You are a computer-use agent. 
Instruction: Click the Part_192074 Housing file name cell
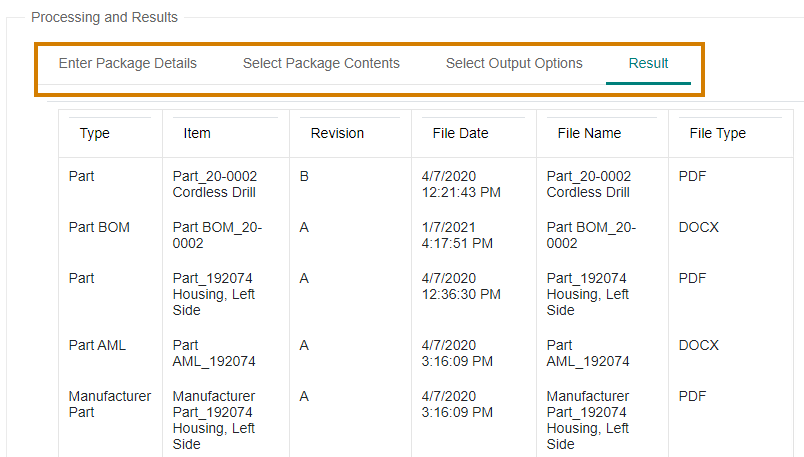tap(588, 294)
